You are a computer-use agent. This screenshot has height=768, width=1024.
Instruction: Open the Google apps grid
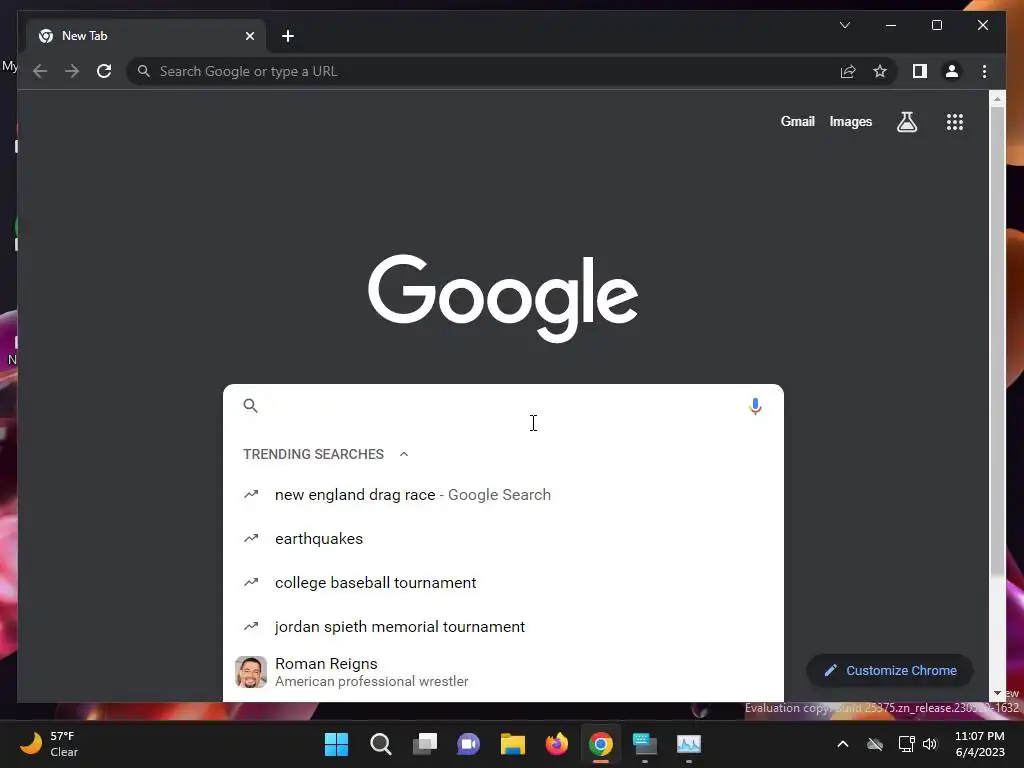point(955,121)
